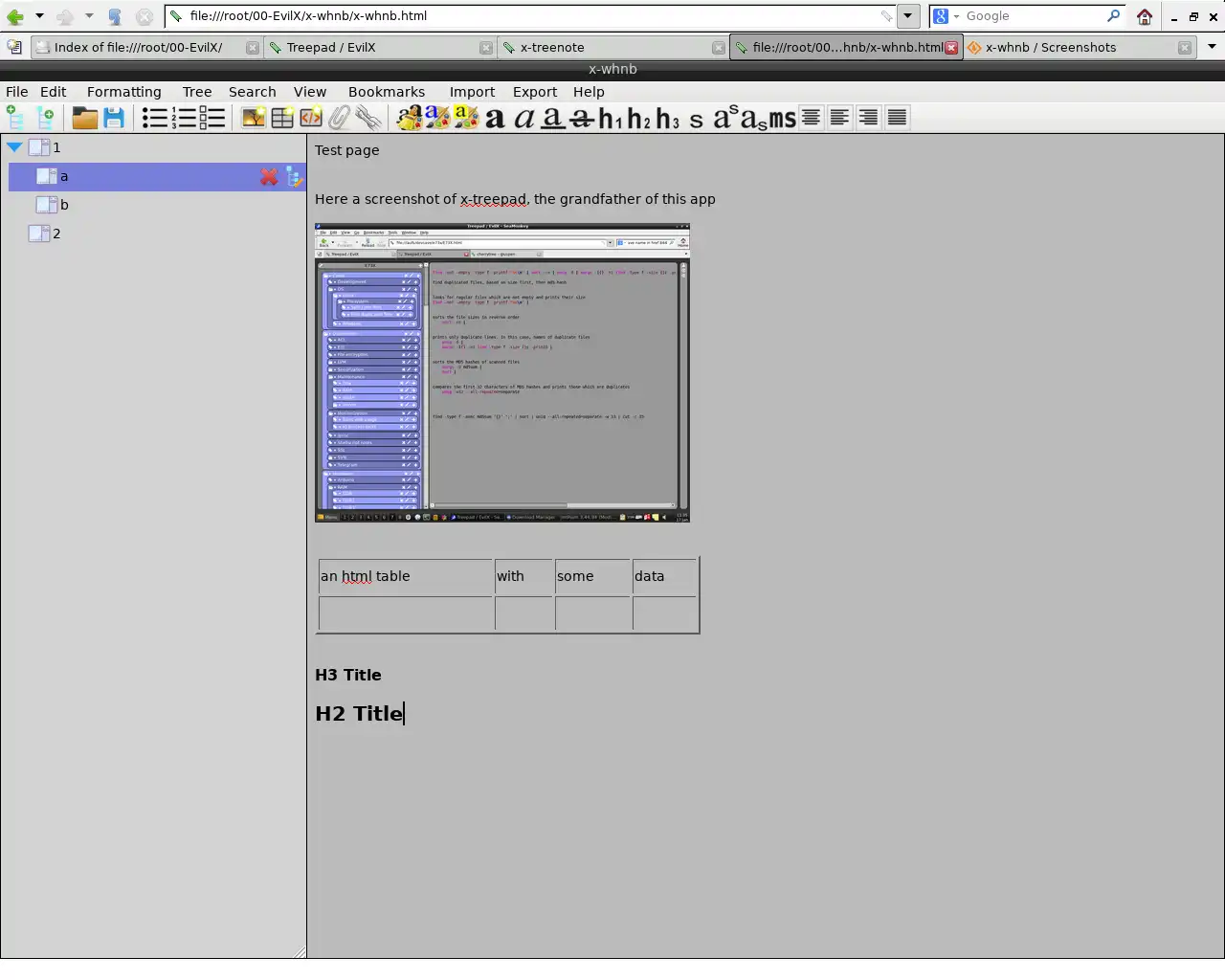This screenshot has height=980, width=1225.
Task: Add a new sibling tree node
Action: click(15, 118)
